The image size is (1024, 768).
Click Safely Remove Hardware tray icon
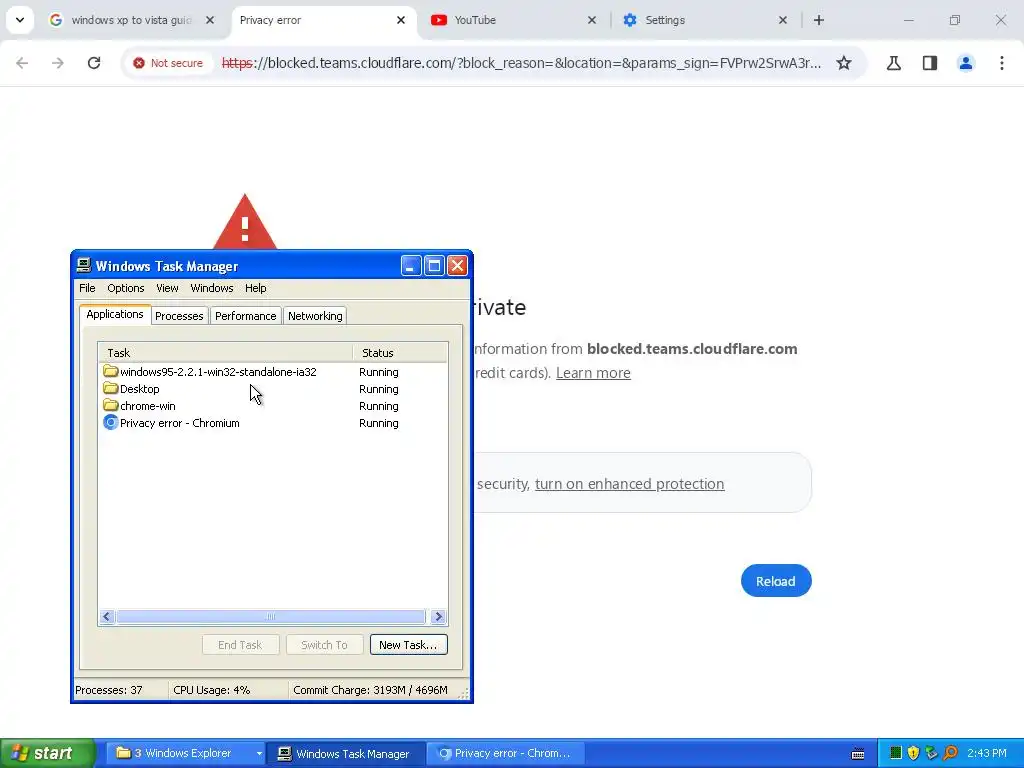pos(931,753)
